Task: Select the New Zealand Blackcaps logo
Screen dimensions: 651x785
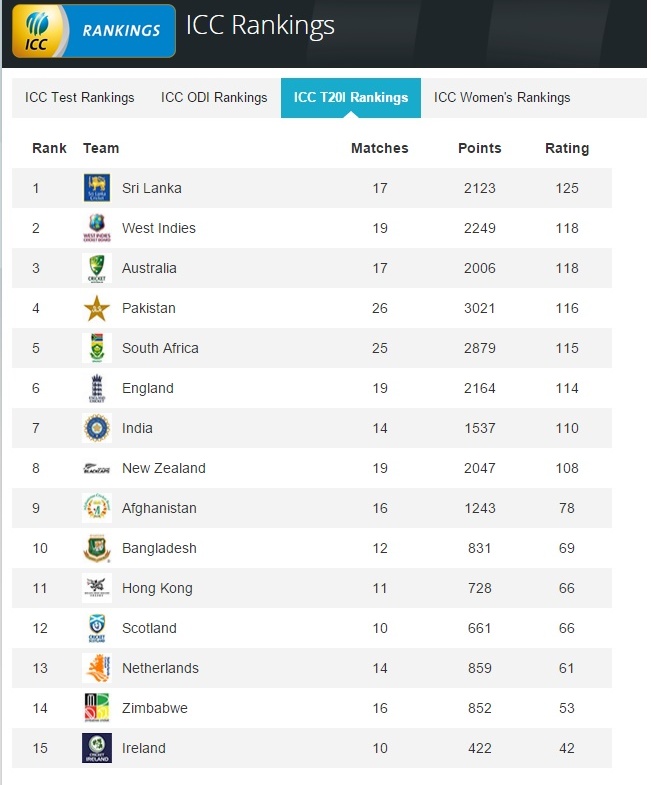Action: point(97,469)
